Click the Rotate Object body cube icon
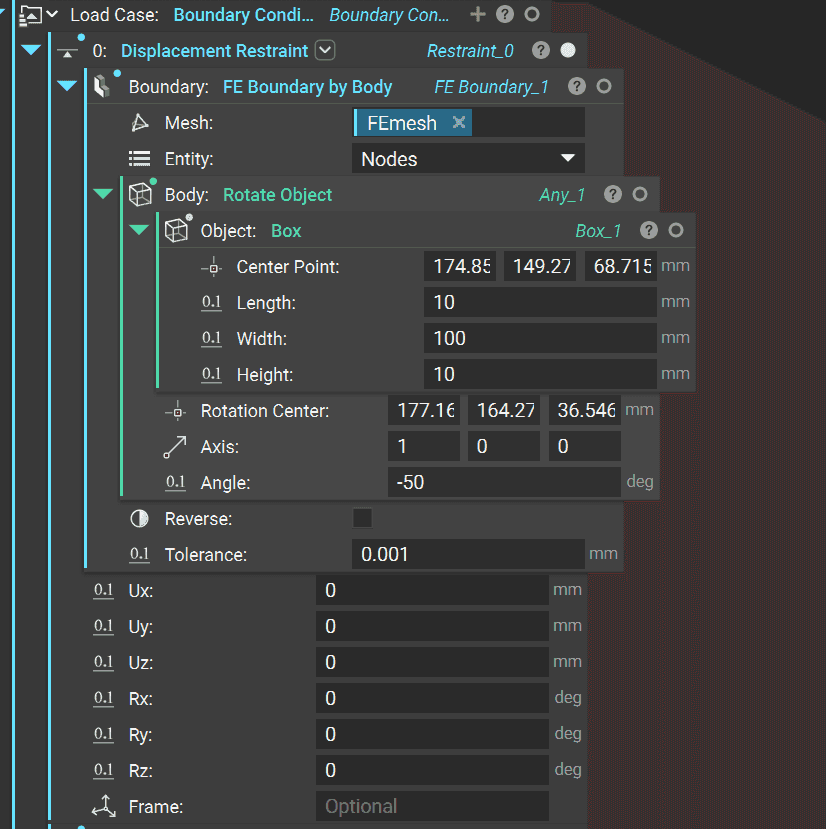Image resolution: width=826 pixels, height=829 pixels. [140, 195]
